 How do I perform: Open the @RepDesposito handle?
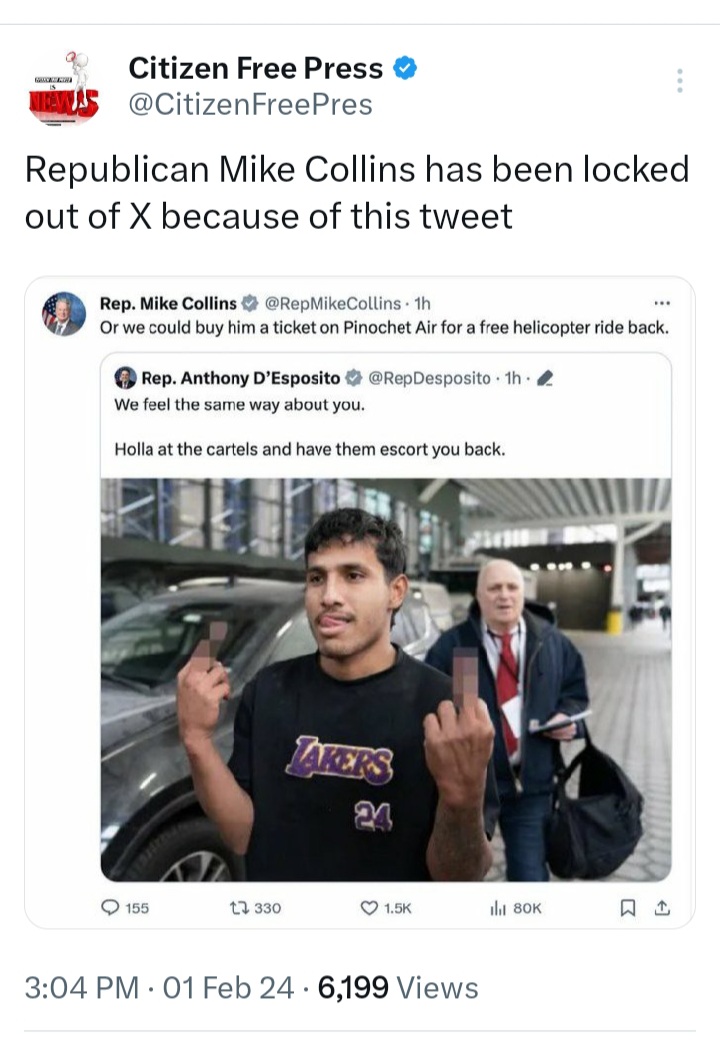[429, 378]
